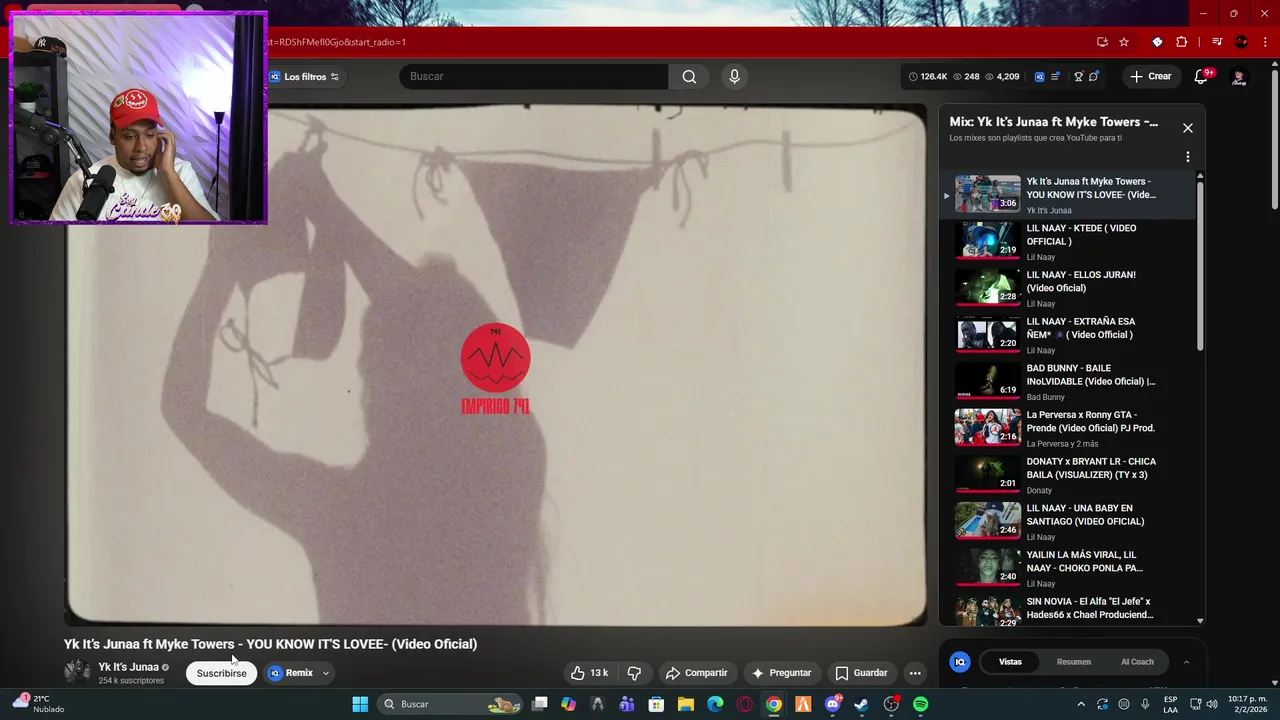
Task: Open Microsoft Teams from taskbar
Action: point(627,704)
